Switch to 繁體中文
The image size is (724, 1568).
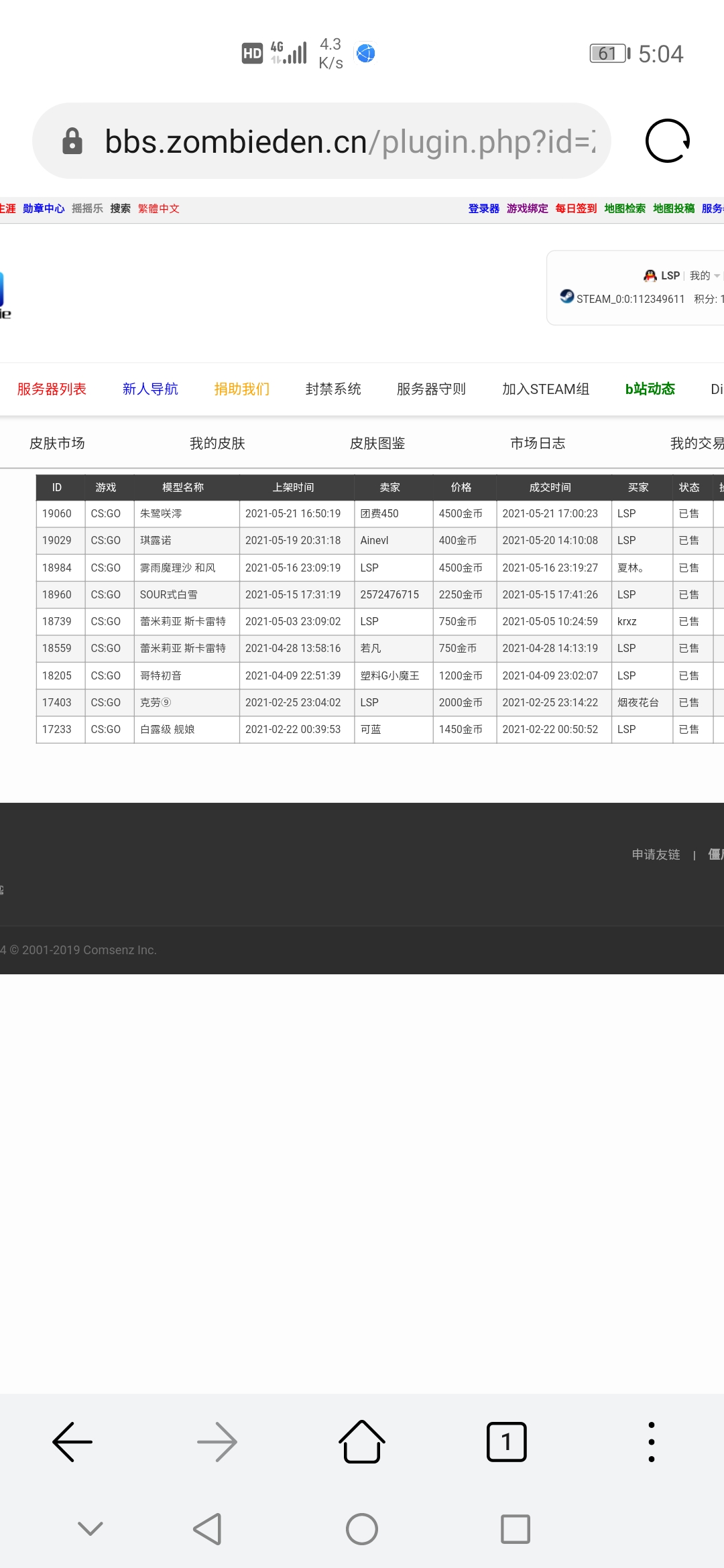(159, 208)
